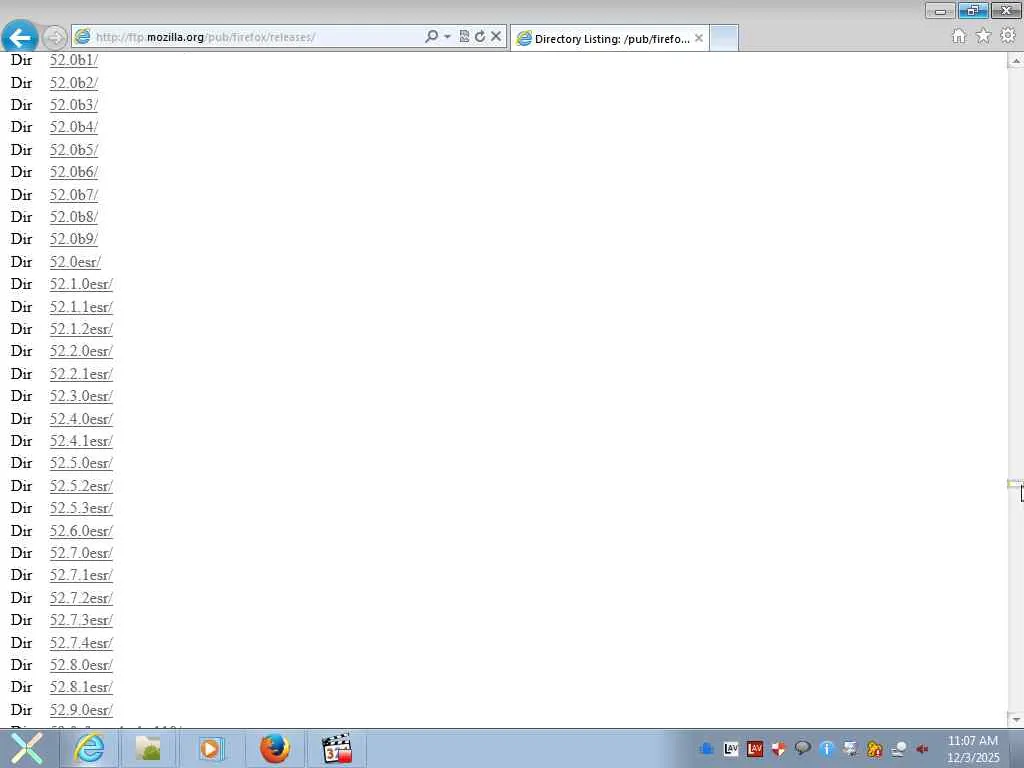1024x768 pixels.
Task: Open a new blank tab
Action: click(724, 38)
